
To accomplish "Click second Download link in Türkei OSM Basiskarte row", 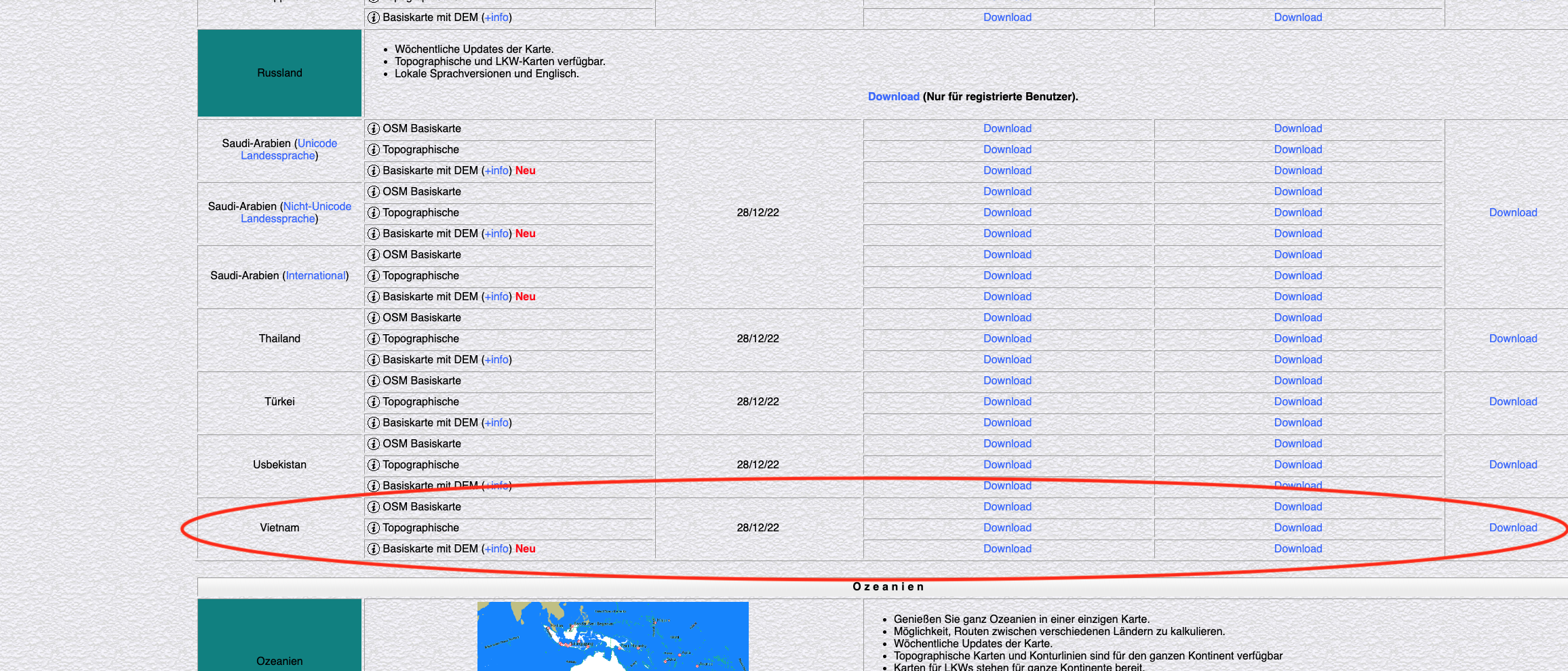I will (1297, 381).
